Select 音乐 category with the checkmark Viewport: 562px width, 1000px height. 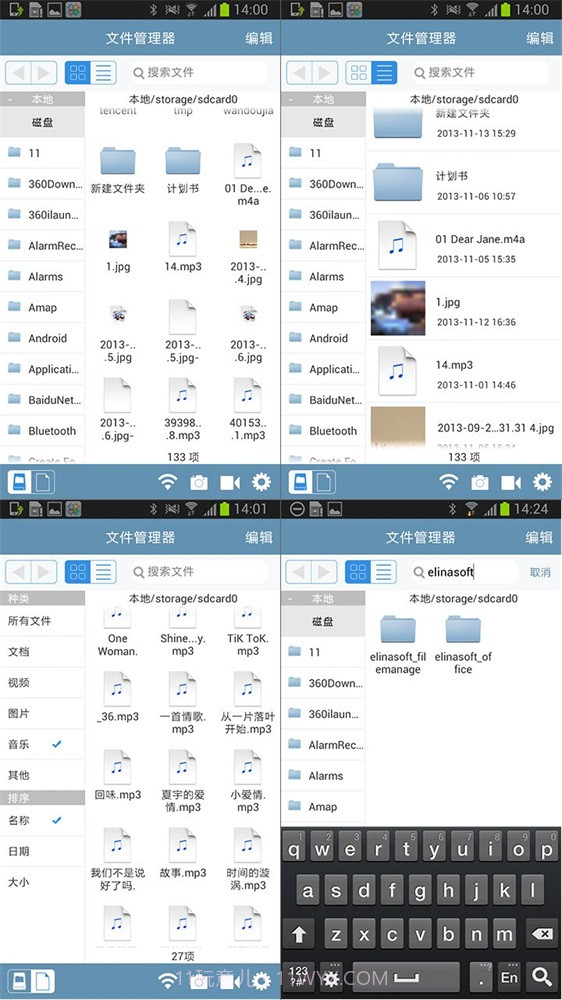42,744
